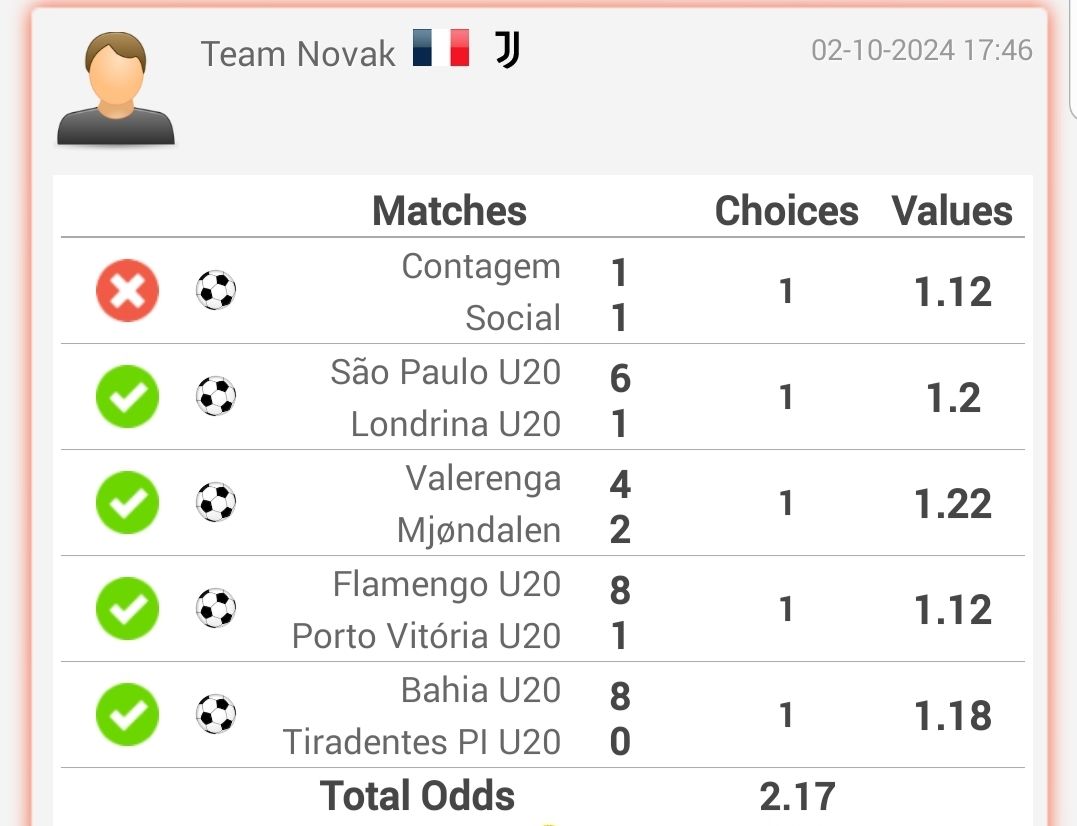The width and height of the screenshot is (1077, 826).
Task: Click soccer ball icon in Bahia U20 row
Action: point(216,715)
